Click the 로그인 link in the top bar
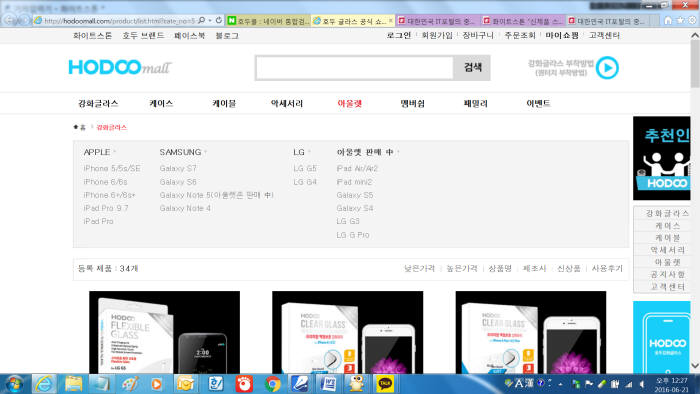 point(399,35)
